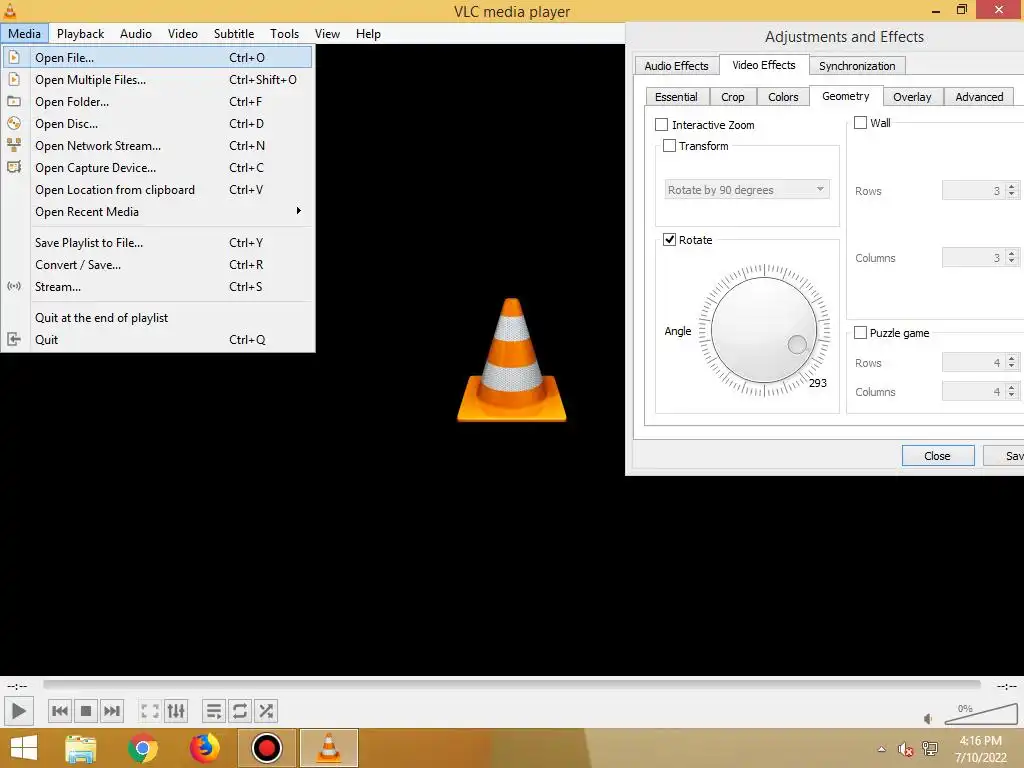Open File Explorer from taskbar
The width and height of the screenshot is (1024, 768).
coord(81,748)
